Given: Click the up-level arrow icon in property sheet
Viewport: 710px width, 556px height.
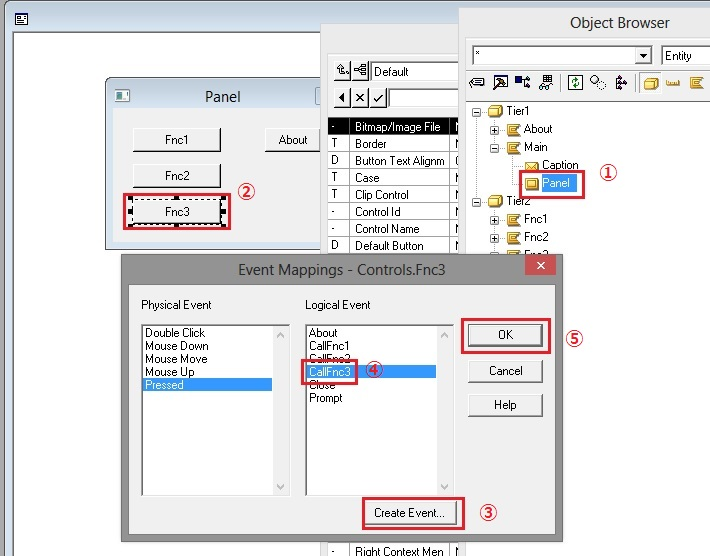Looking at the screenshot, I should coord(343,71).
